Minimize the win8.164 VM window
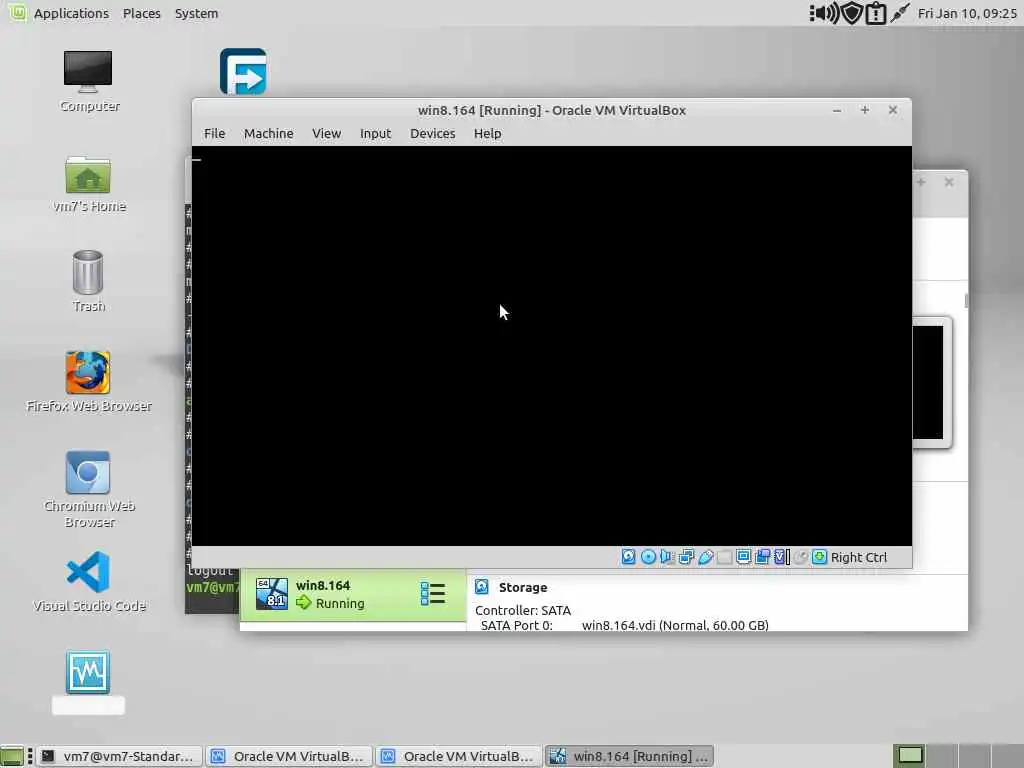Screen dimensions: 1024x768 (x=837, y=110)
